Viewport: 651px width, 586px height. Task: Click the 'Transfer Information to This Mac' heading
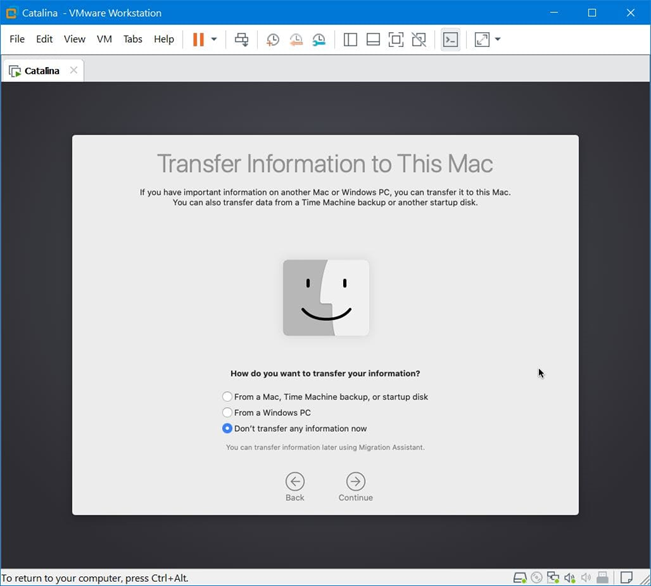(325, 164)
